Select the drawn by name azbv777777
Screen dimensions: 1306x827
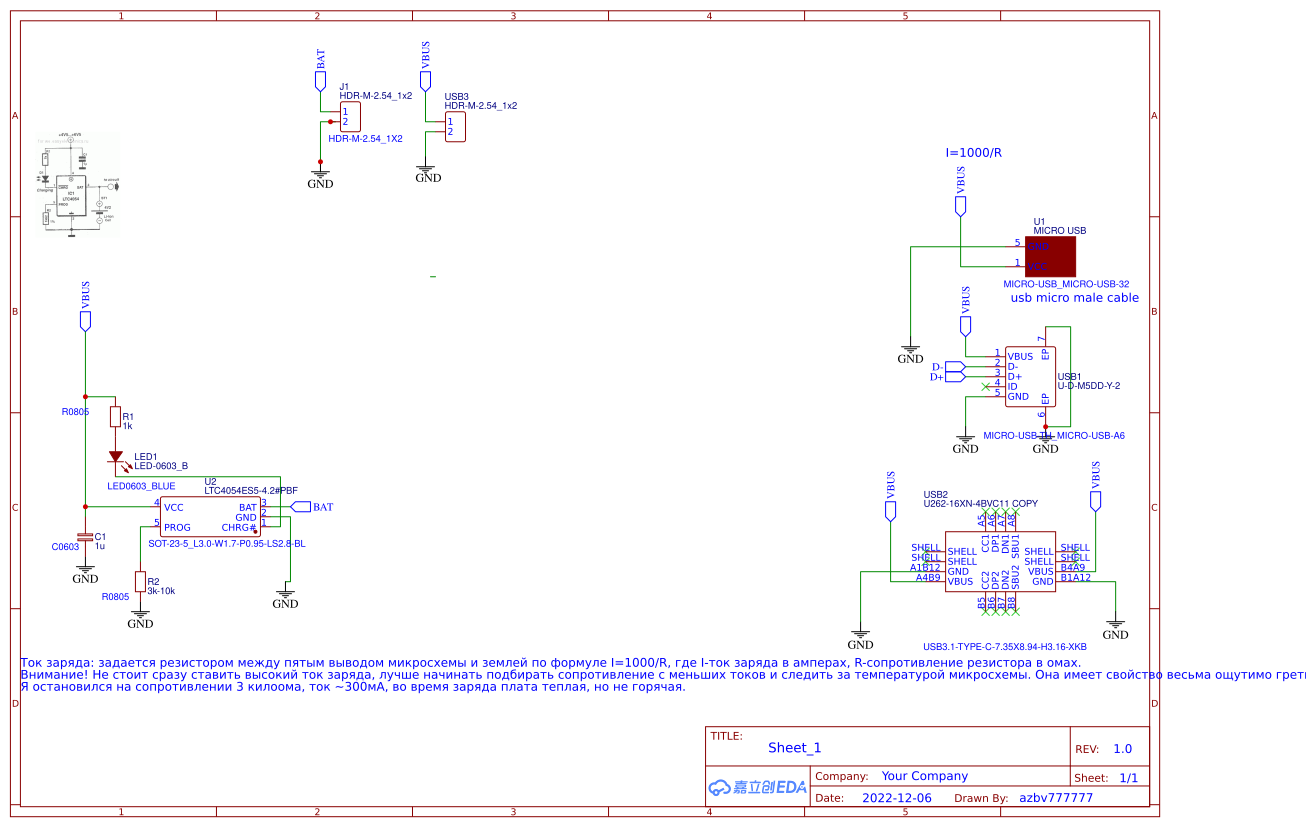1058,796
